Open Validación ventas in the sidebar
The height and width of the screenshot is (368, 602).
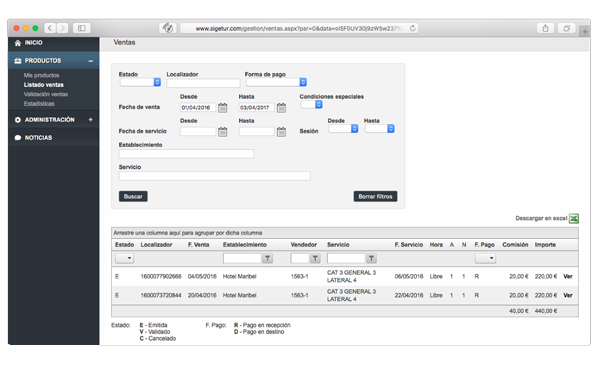[x=46, y=94]
